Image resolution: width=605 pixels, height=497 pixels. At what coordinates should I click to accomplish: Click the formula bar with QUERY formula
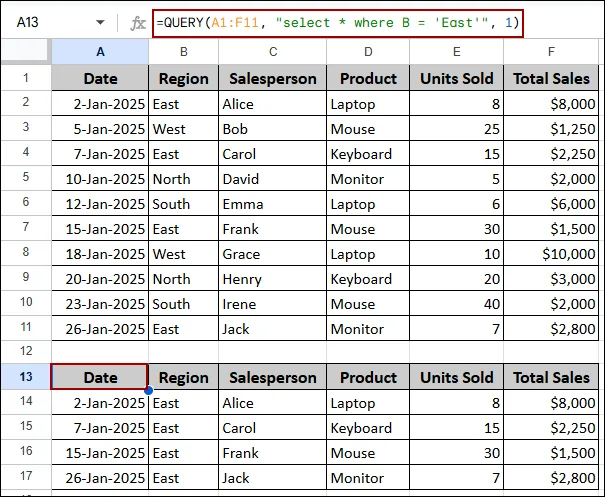[338, 23]
